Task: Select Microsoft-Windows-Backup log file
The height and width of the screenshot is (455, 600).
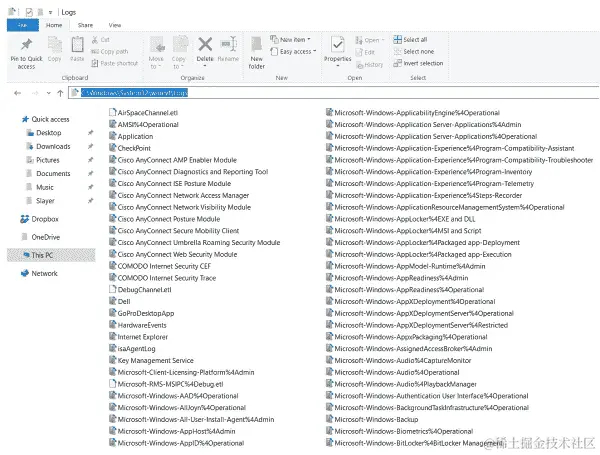Action: pyautogui.click(x=372, y=419)
